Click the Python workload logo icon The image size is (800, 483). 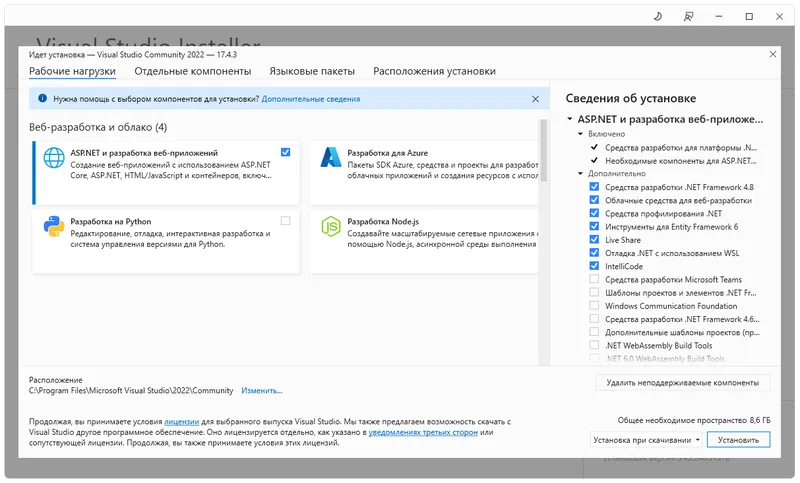pyautogui.click(x=54, y=226)
